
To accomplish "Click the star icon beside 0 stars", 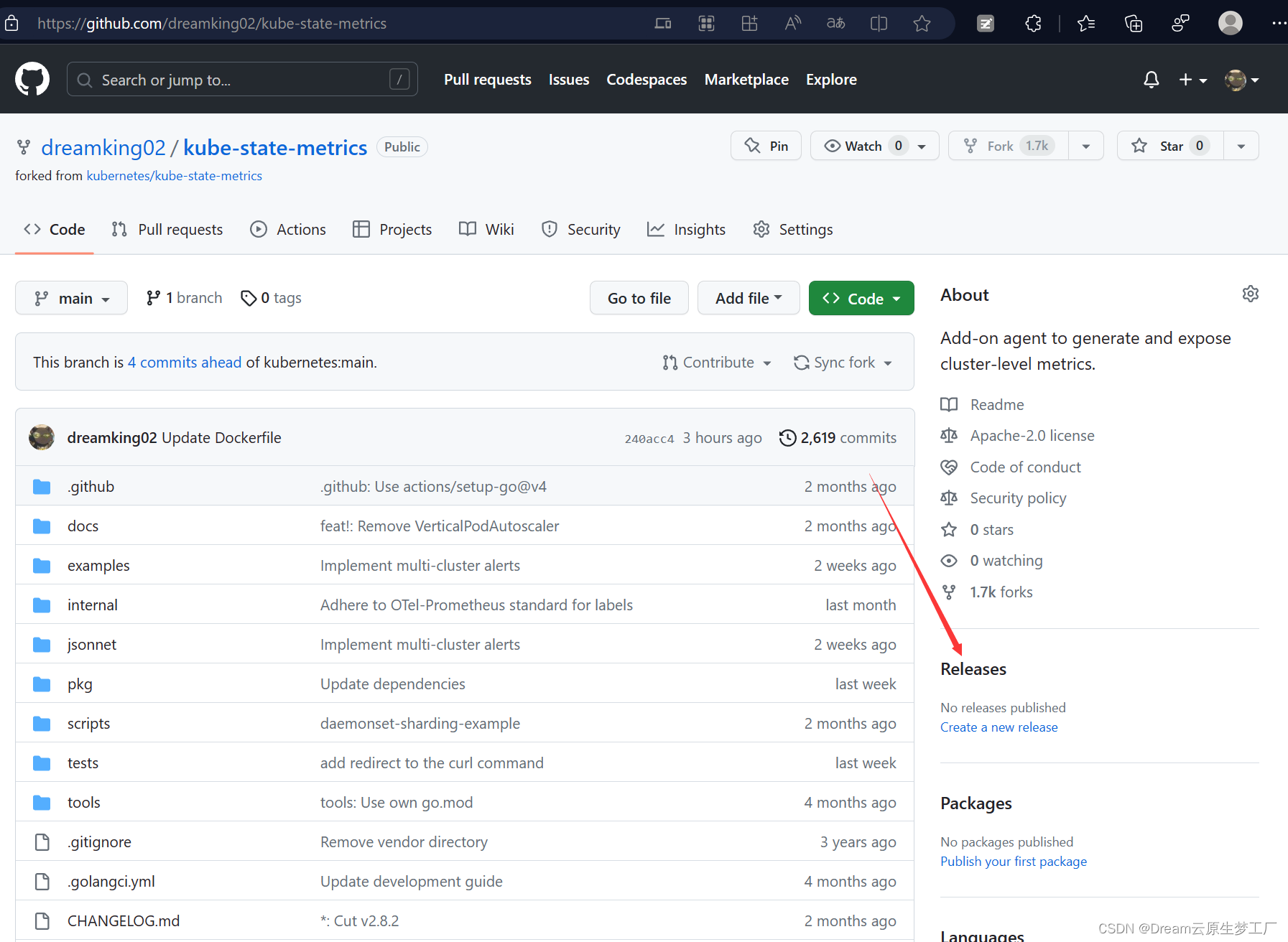I will point(949,530).
